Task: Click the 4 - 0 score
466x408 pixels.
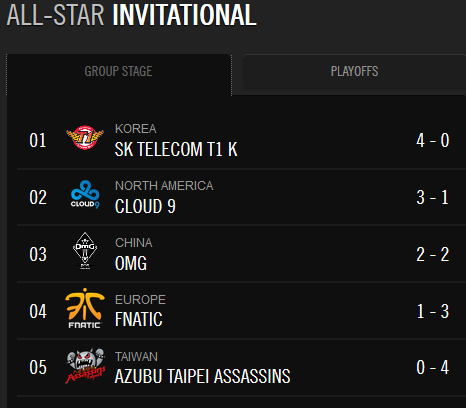Action: 433,140
